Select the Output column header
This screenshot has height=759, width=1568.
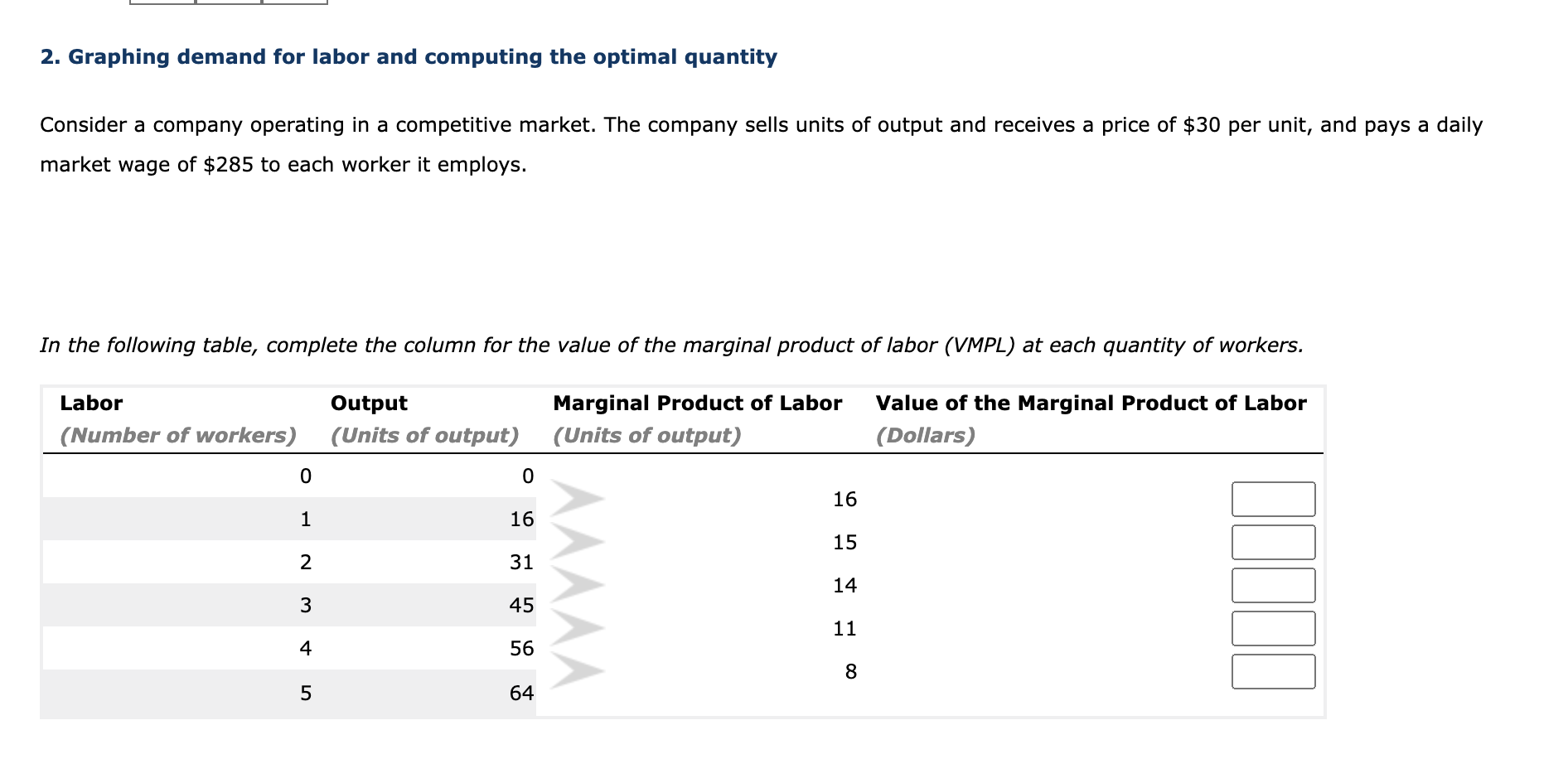[368, 404]
